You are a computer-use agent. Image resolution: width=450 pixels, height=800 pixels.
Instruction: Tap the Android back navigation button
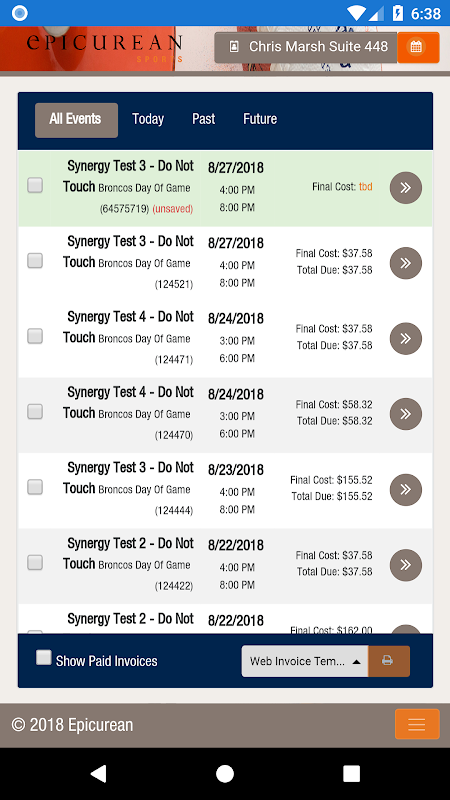(98, 773)
